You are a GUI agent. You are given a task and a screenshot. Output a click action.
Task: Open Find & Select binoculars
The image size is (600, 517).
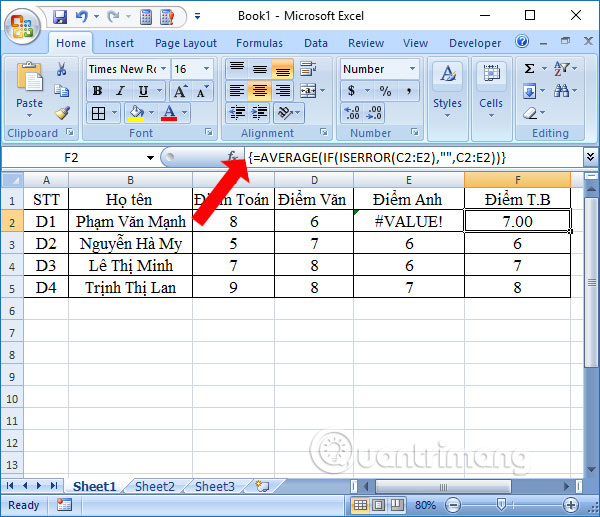coord(561,91)
